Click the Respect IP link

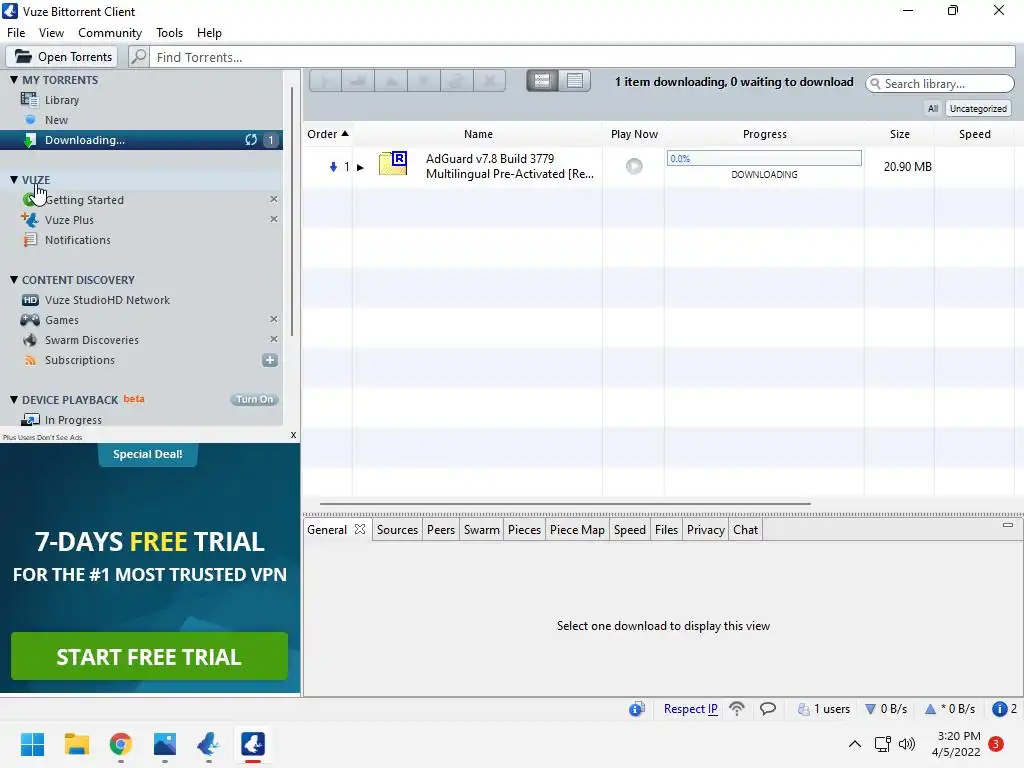[690, 709]
